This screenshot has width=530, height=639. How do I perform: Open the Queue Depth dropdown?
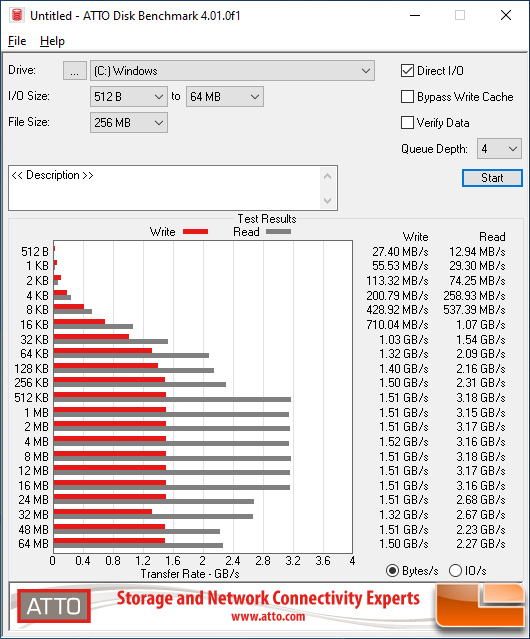[x=499, y=149]
